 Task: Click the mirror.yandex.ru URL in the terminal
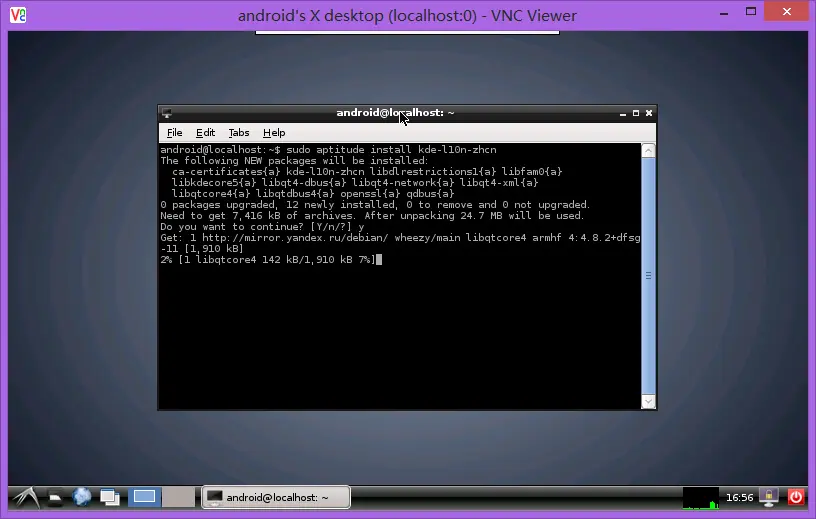pos(295,238)
